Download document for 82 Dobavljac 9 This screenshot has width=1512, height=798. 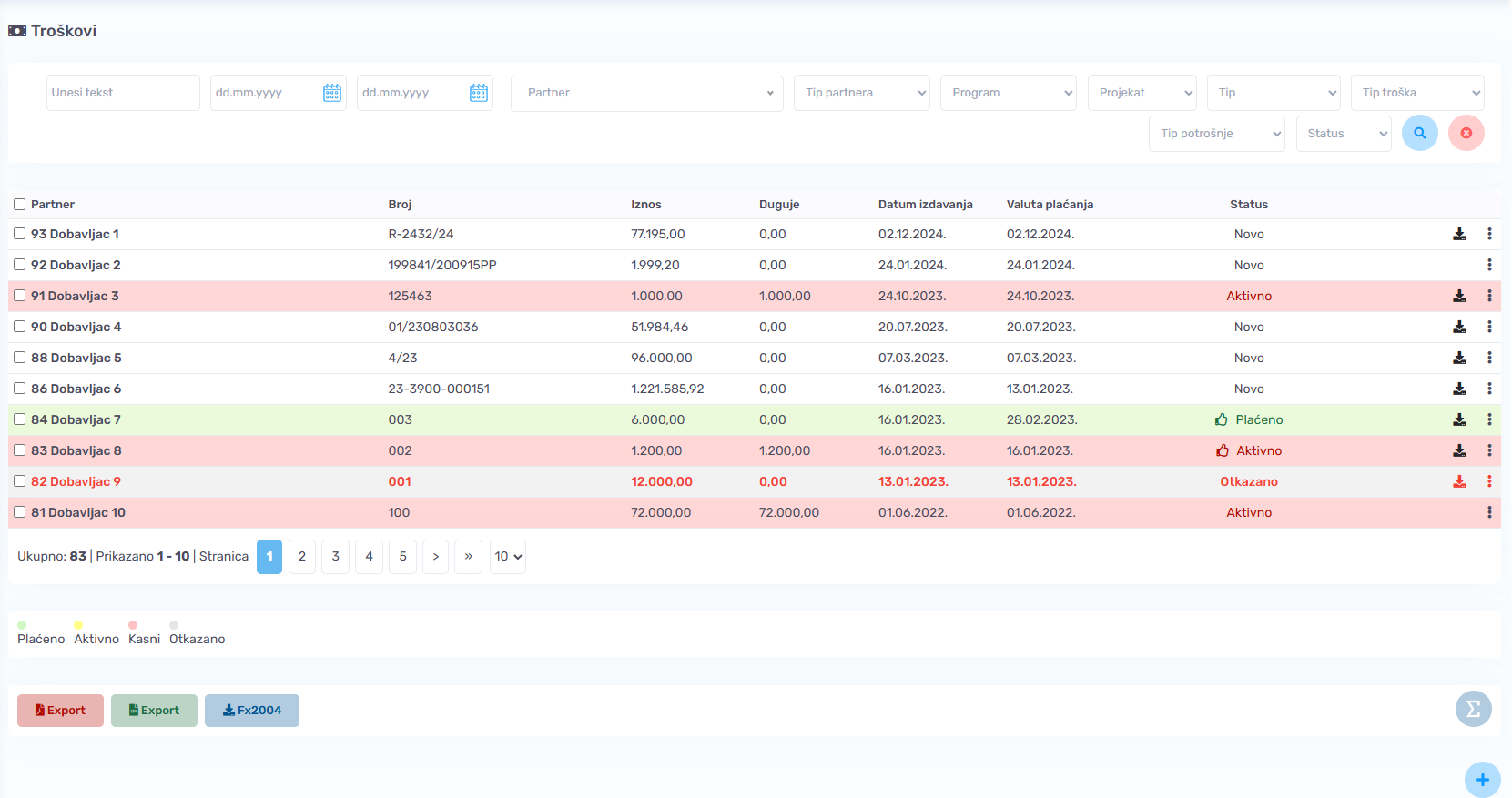point(1459,481)
